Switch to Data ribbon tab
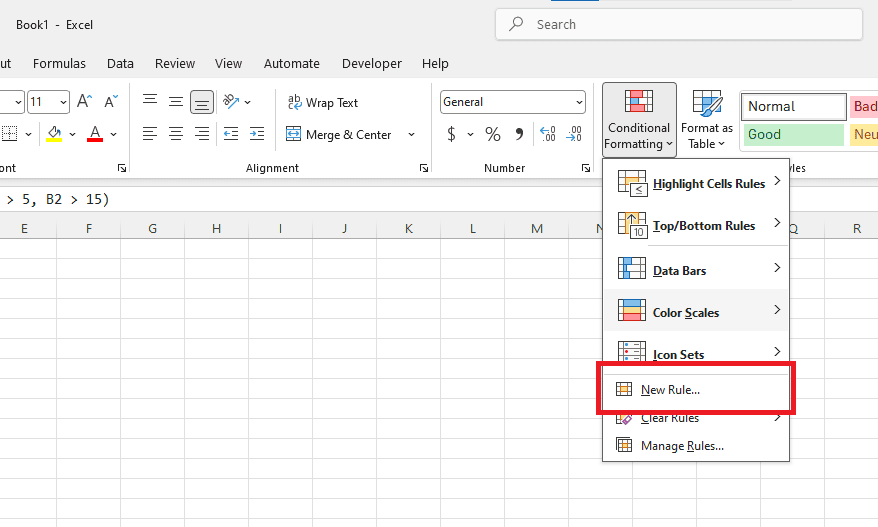This screenshot has width=878, height=527. tap(120, 64)
